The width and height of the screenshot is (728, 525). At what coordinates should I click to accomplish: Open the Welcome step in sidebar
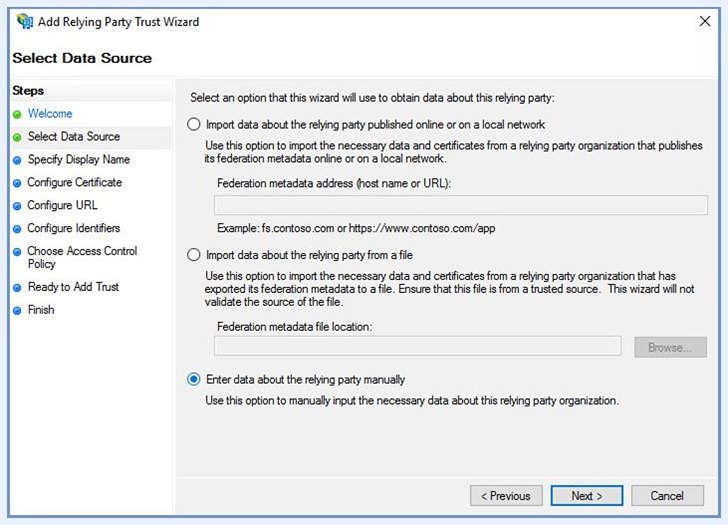pyautogui.click(x=50, y=114)
